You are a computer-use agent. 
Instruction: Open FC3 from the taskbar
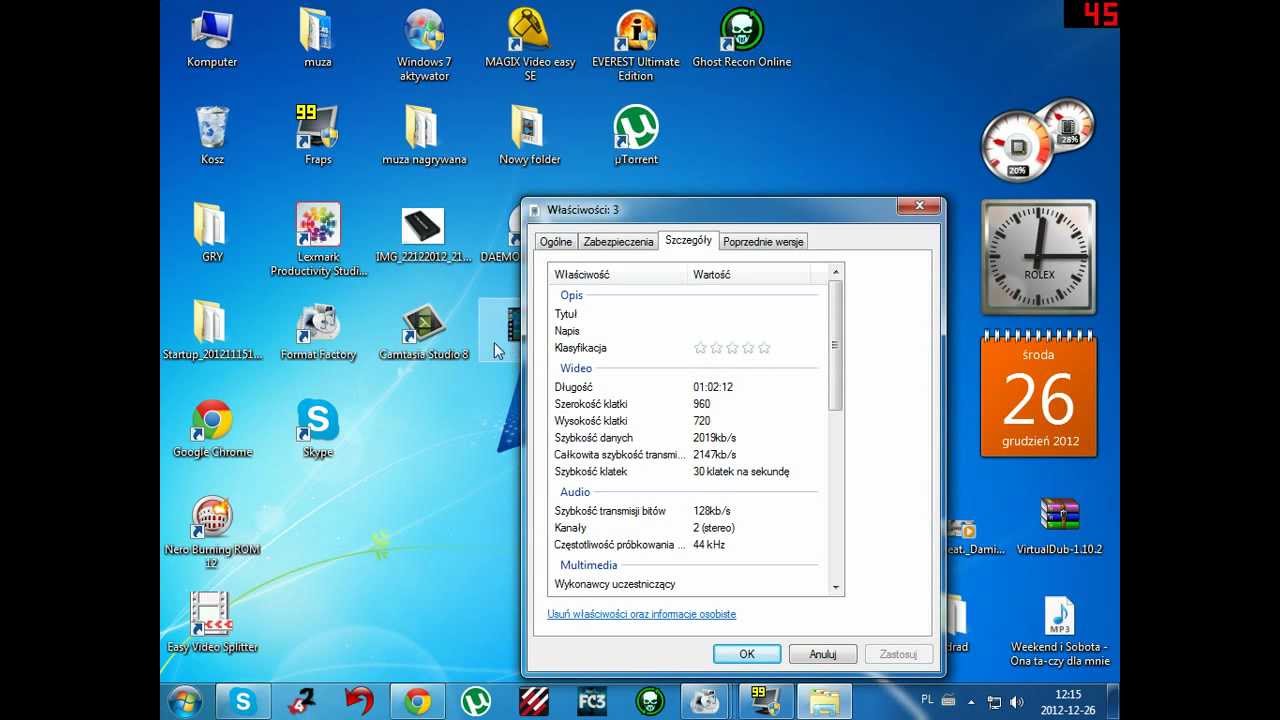click(592, 701)
